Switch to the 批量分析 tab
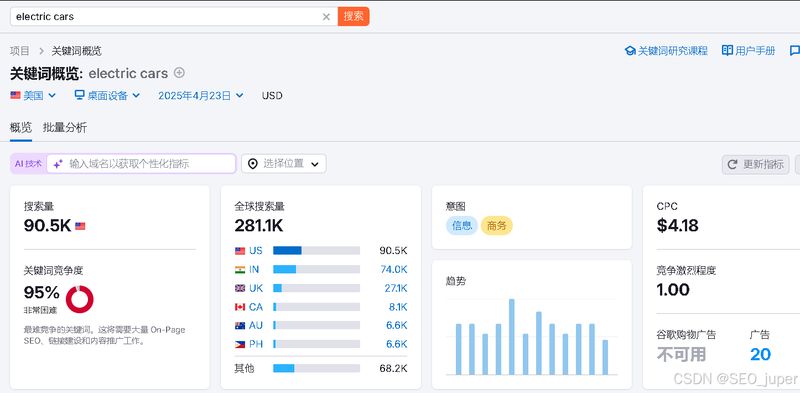The width and height of the screenshot is (800, 393). click(x=65, y=128)
